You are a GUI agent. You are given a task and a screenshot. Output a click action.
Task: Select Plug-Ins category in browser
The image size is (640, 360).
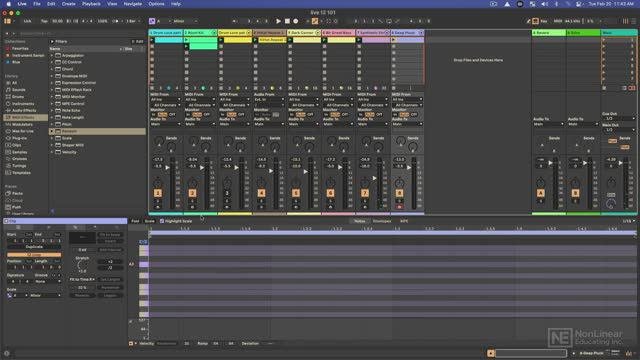(x=19, y=138)
